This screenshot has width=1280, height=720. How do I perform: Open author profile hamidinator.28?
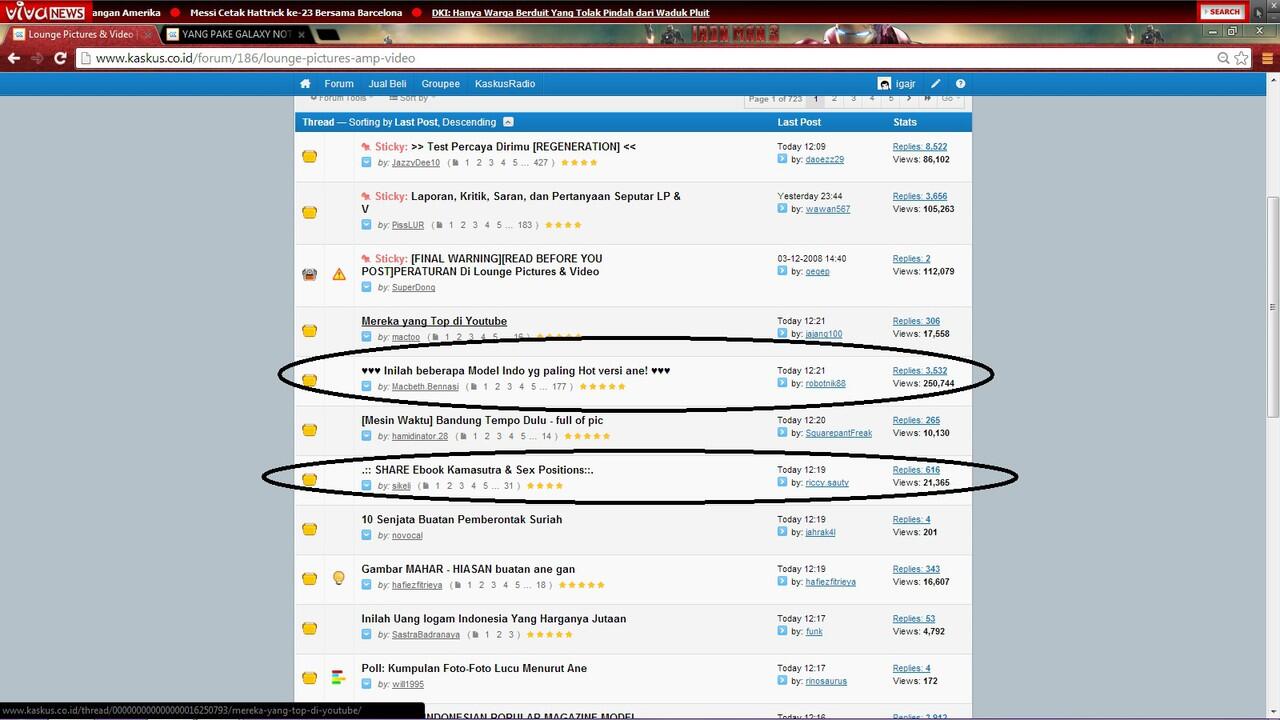[420, 436]
